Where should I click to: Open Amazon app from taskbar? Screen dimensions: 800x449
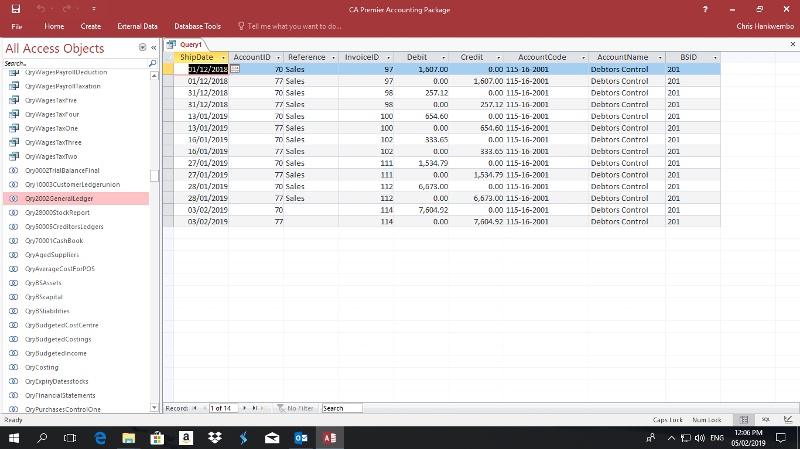point(186,438)
